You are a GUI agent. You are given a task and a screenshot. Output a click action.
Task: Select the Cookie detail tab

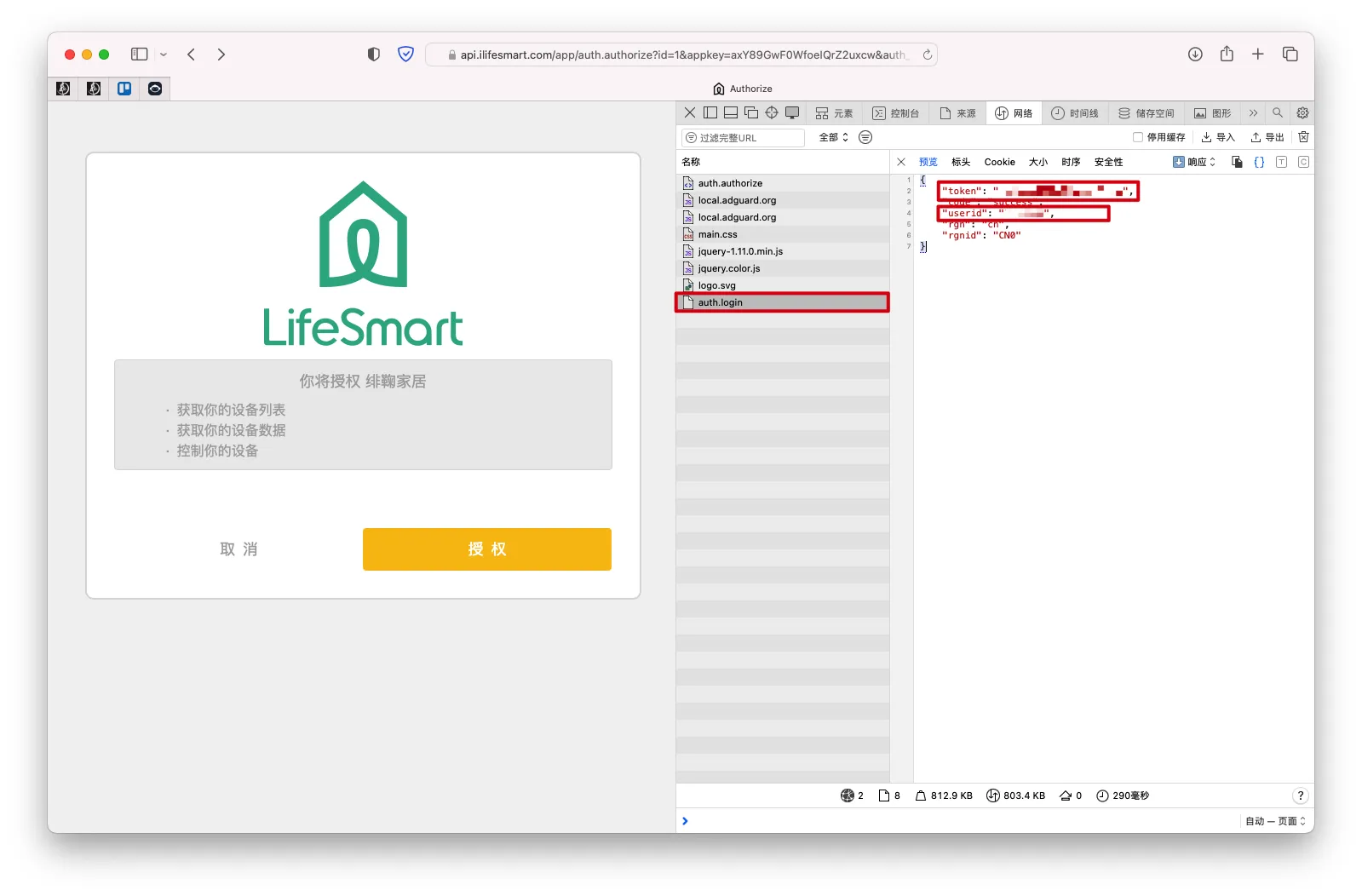pyautogui.click(x=999, y=162)
